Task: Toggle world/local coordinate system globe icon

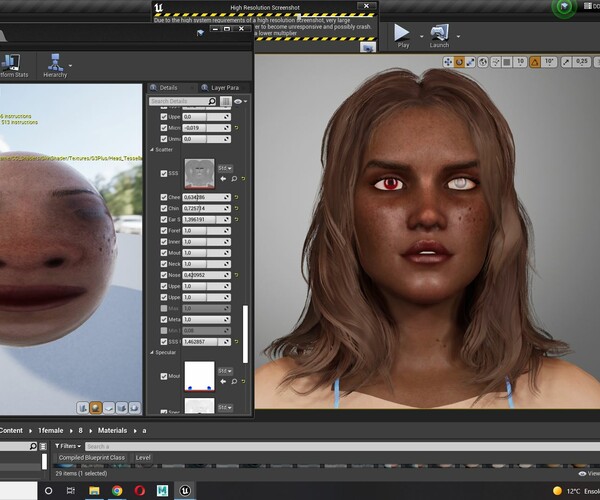Action: tap(483, 62)
